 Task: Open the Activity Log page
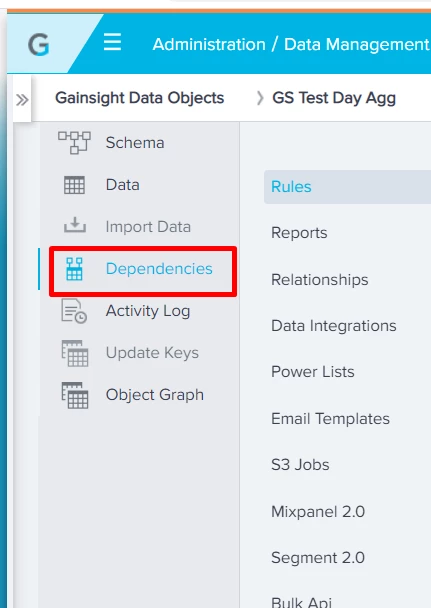148,311
